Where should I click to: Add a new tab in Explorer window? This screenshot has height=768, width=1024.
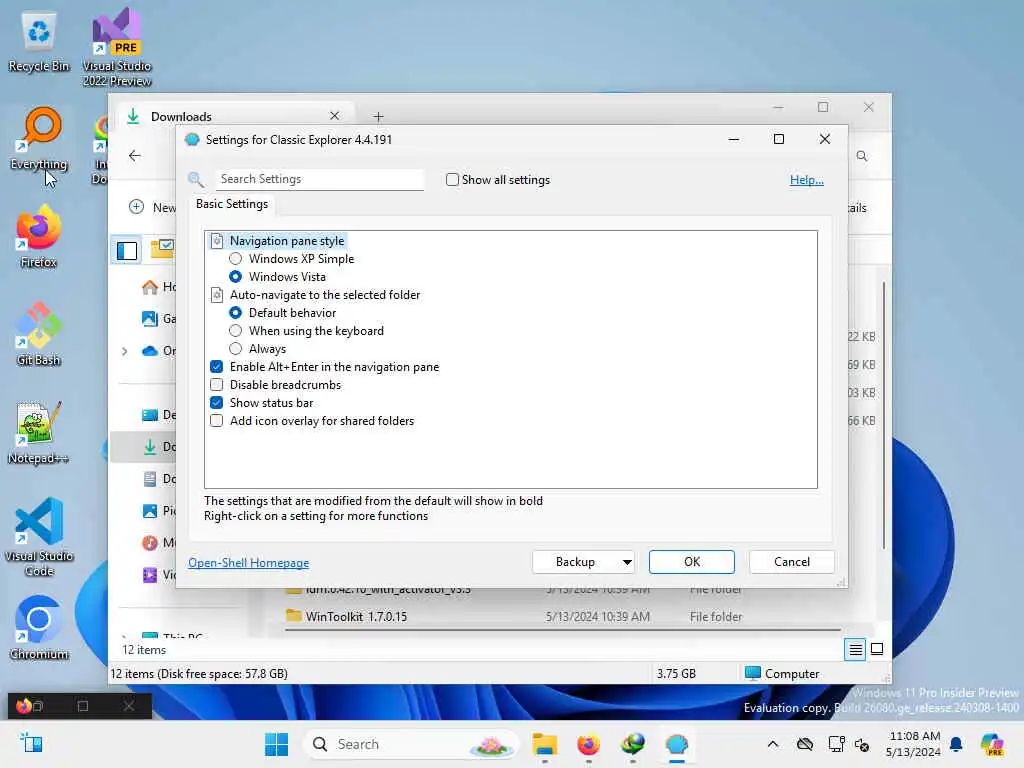tap(378, 117)
